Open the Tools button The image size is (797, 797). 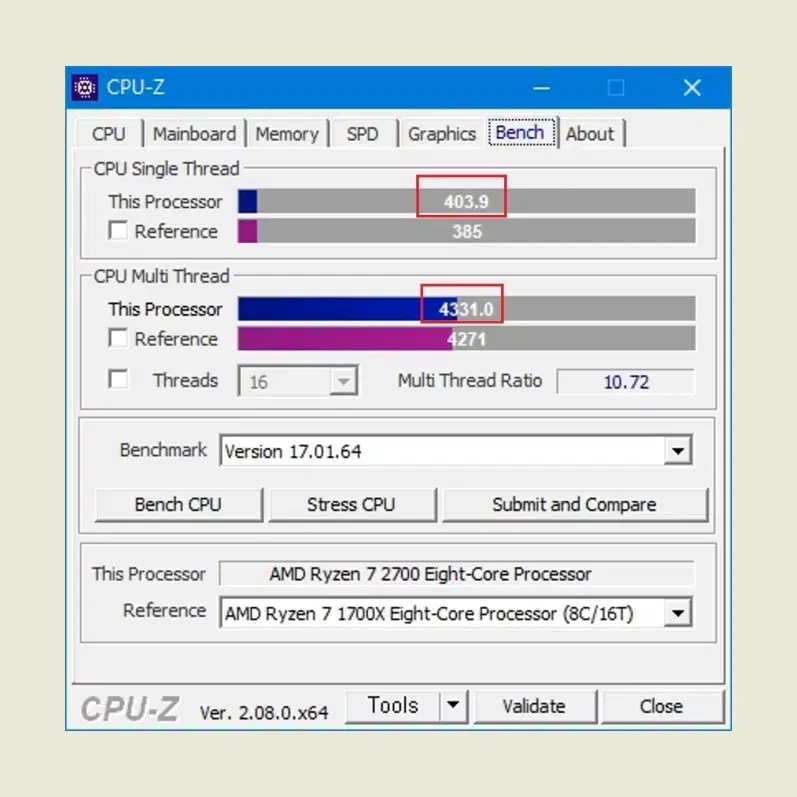point(392,706)
